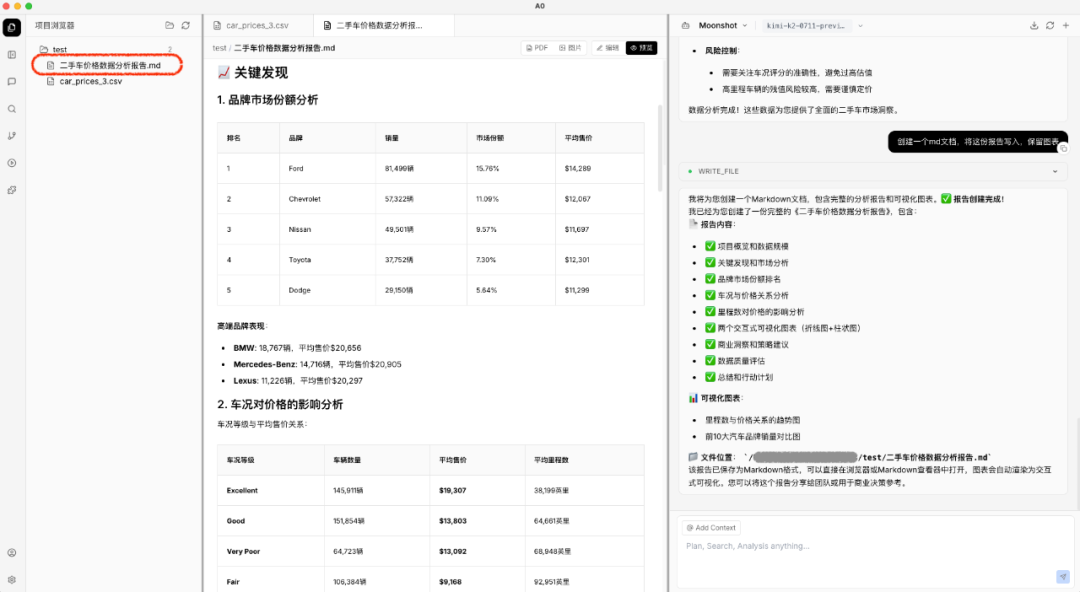The image size is (1080, 592).
Task: Click the Toyota cell in the brand table
Action: [327, 260]
